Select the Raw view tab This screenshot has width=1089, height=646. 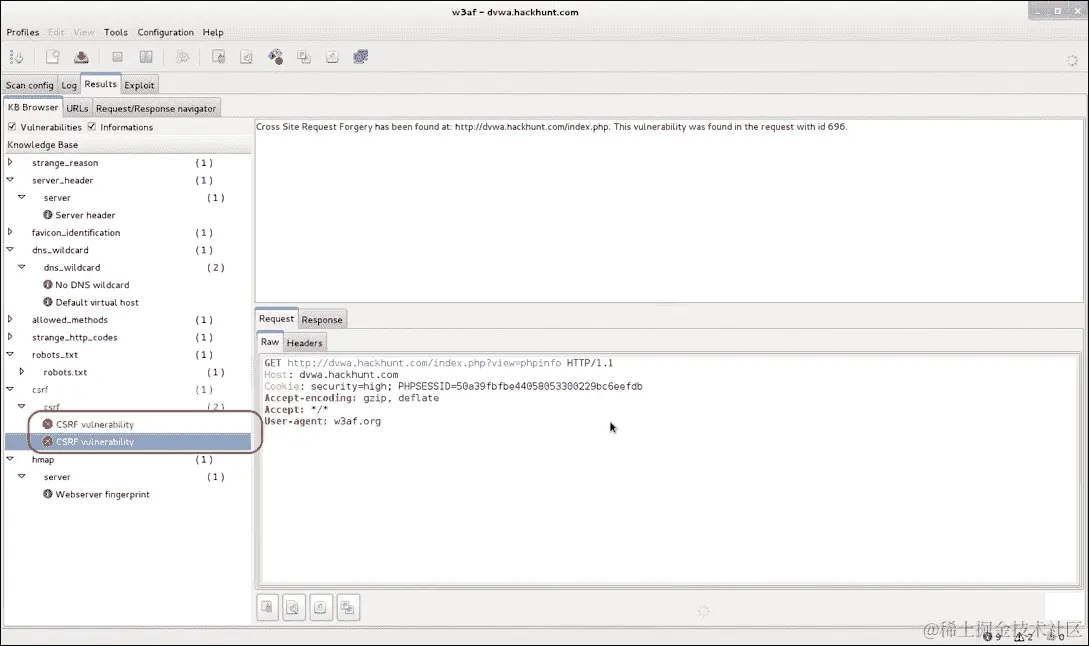click(x=270, y=342)
